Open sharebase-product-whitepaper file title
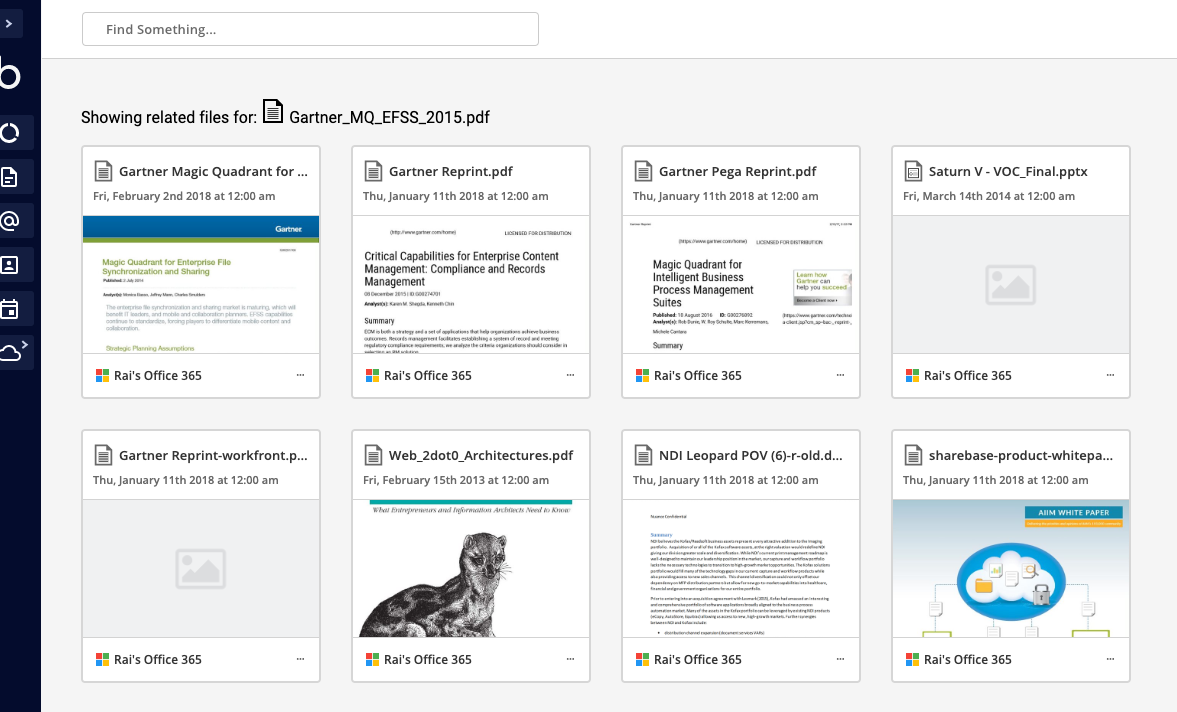Viewport: 1177px width, 712px height. click(x=1021, y=455)
